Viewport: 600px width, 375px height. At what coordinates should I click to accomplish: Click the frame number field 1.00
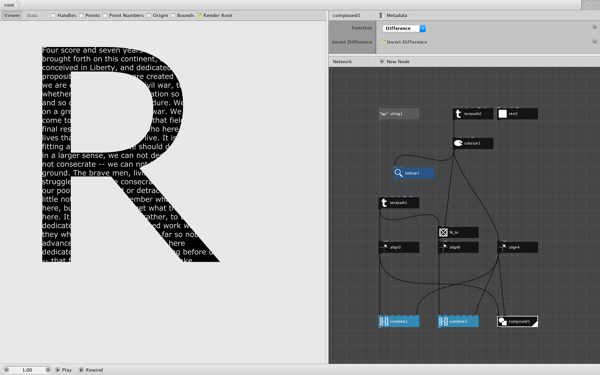click(x=27, y=370)
